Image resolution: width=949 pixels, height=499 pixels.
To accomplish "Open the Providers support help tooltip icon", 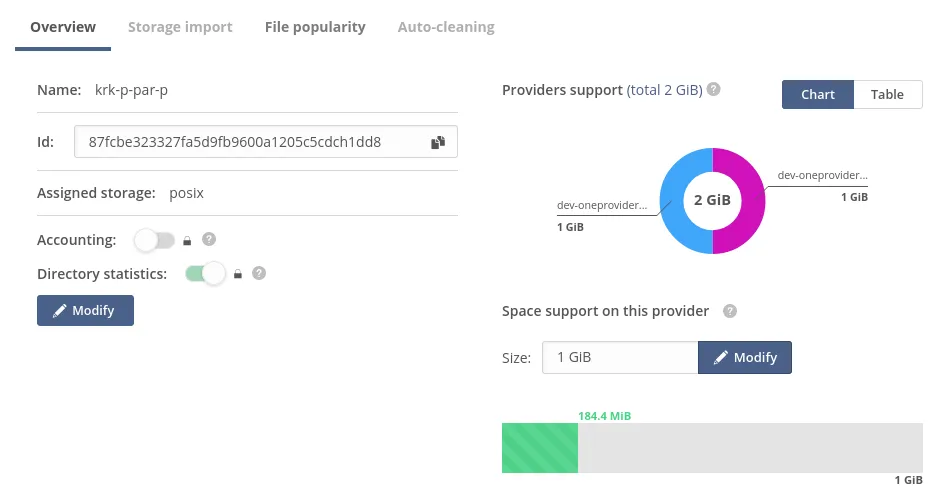I will pyautogui.click(x=713, y=89).
